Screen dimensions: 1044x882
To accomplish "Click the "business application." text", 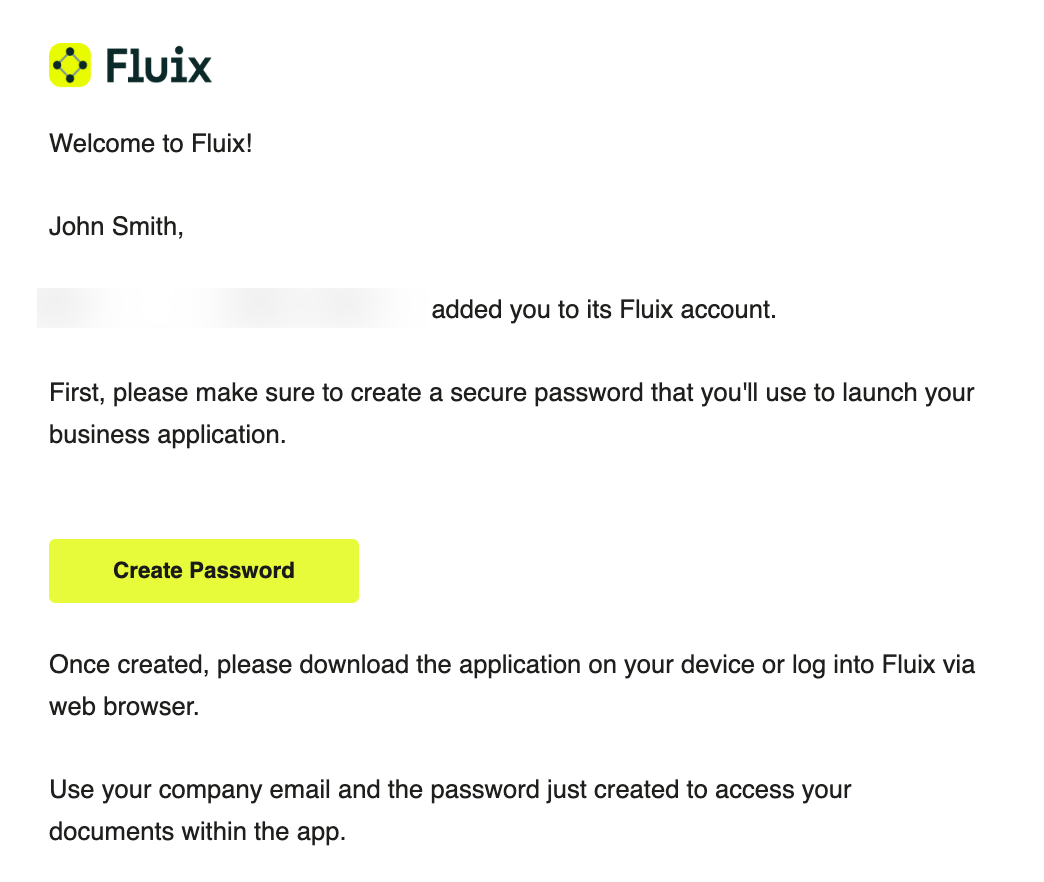I will coord(168,435).
